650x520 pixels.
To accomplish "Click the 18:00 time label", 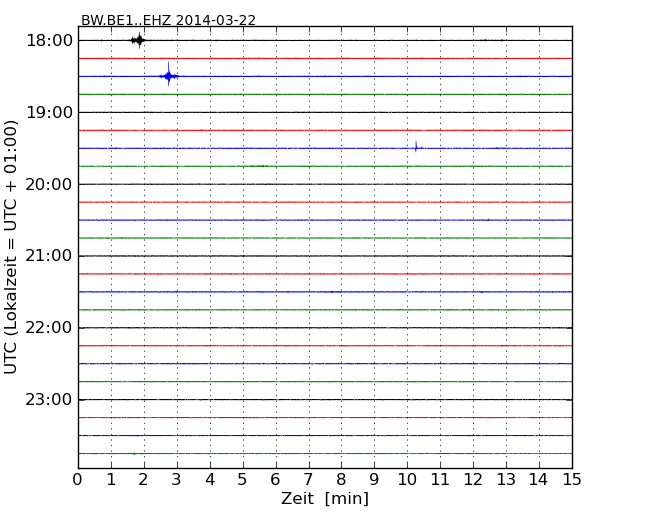I will [49, 41].
